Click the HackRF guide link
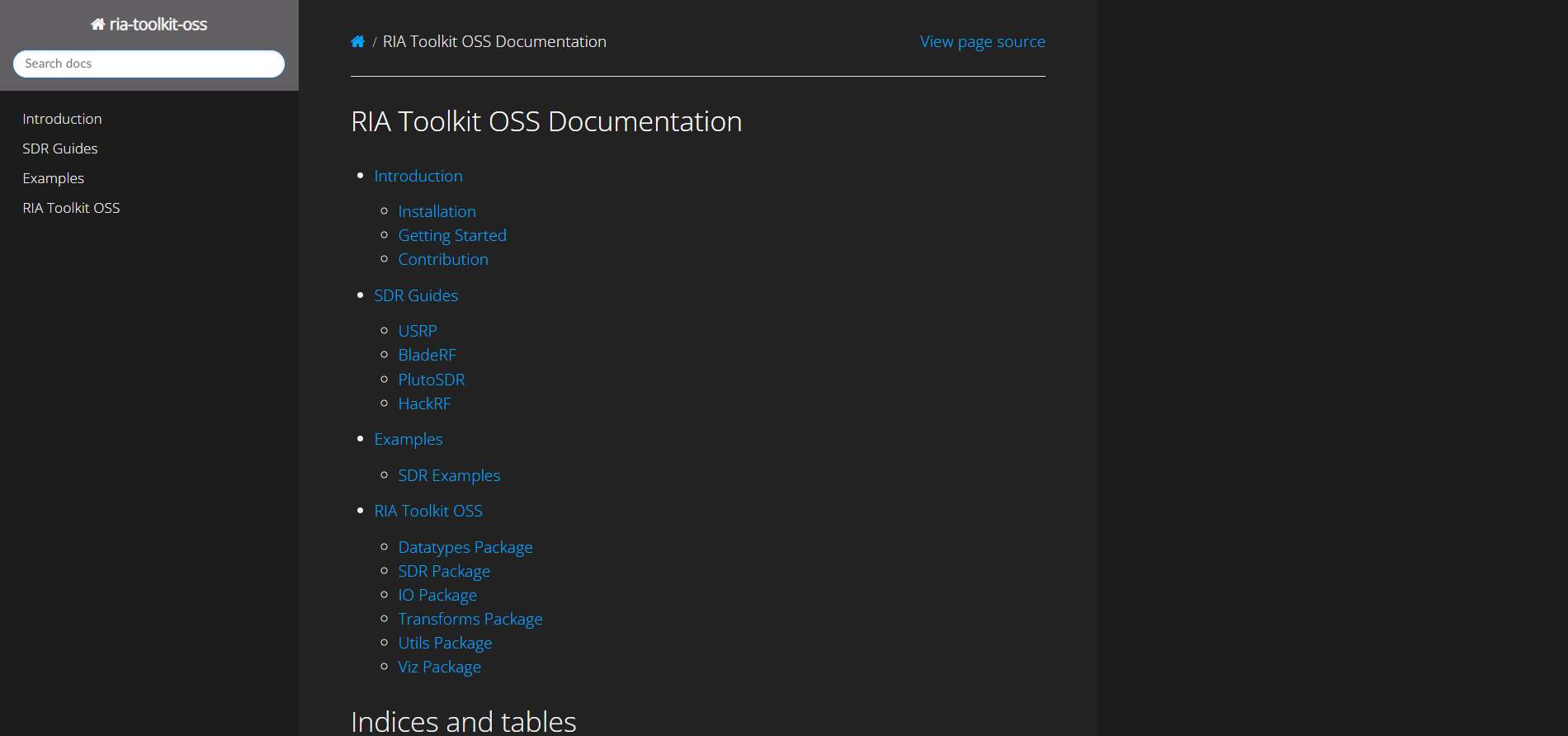Image resolution: width=1568 pixels, height=736 pixels. [x=424, y=403]
